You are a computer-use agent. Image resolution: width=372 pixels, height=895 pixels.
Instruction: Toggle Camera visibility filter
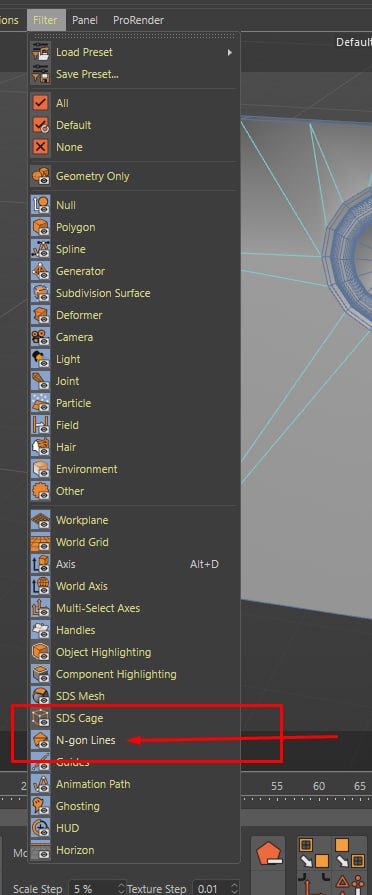(134, 337)
